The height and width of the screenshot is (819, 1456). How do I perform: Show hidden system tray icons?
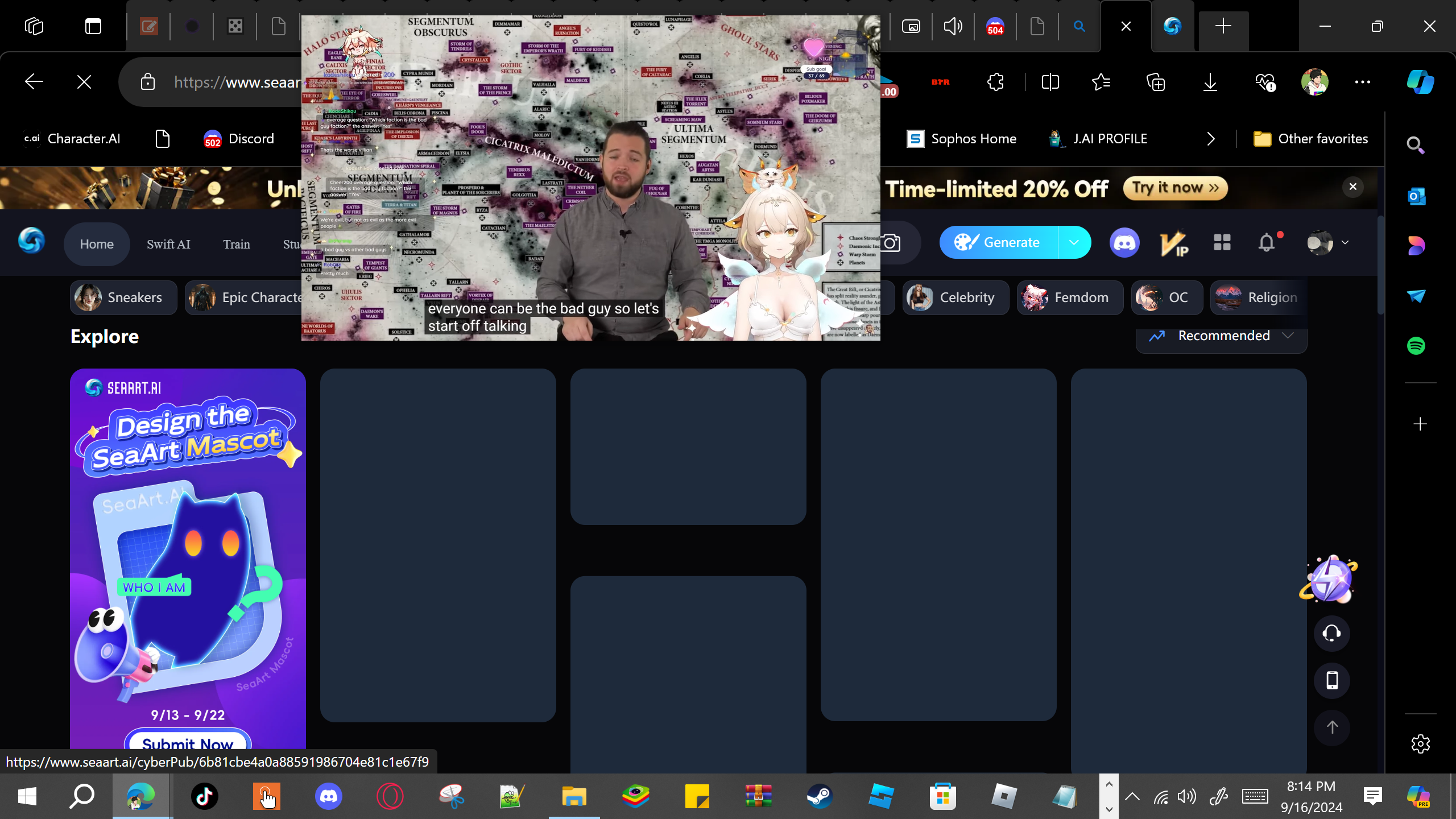(1132, 796)
